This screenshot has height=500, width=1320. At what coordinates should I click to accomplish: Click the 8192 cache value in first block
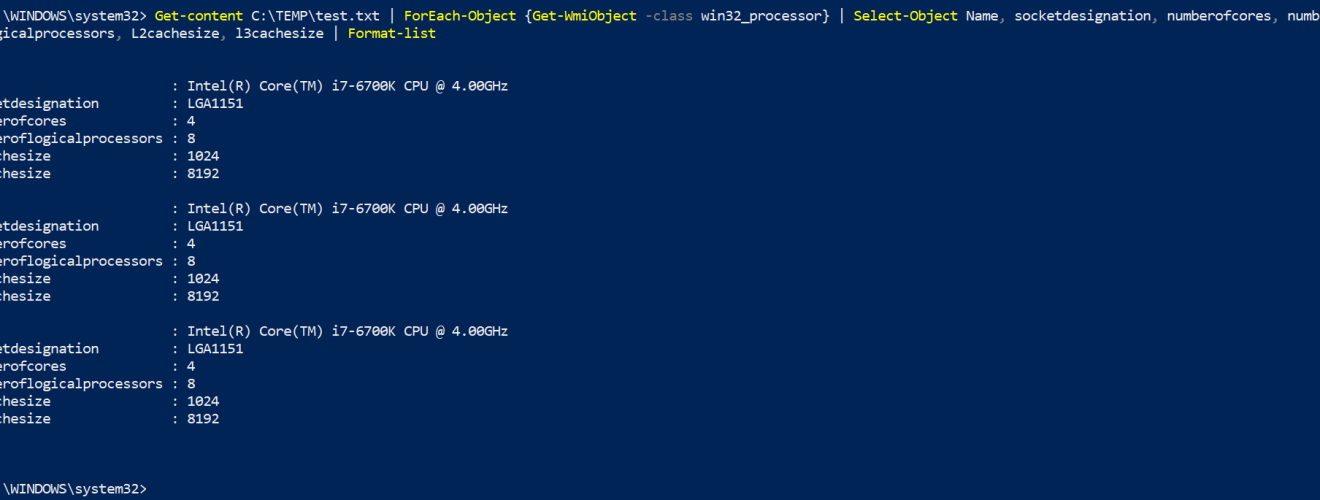coord(203,173)
